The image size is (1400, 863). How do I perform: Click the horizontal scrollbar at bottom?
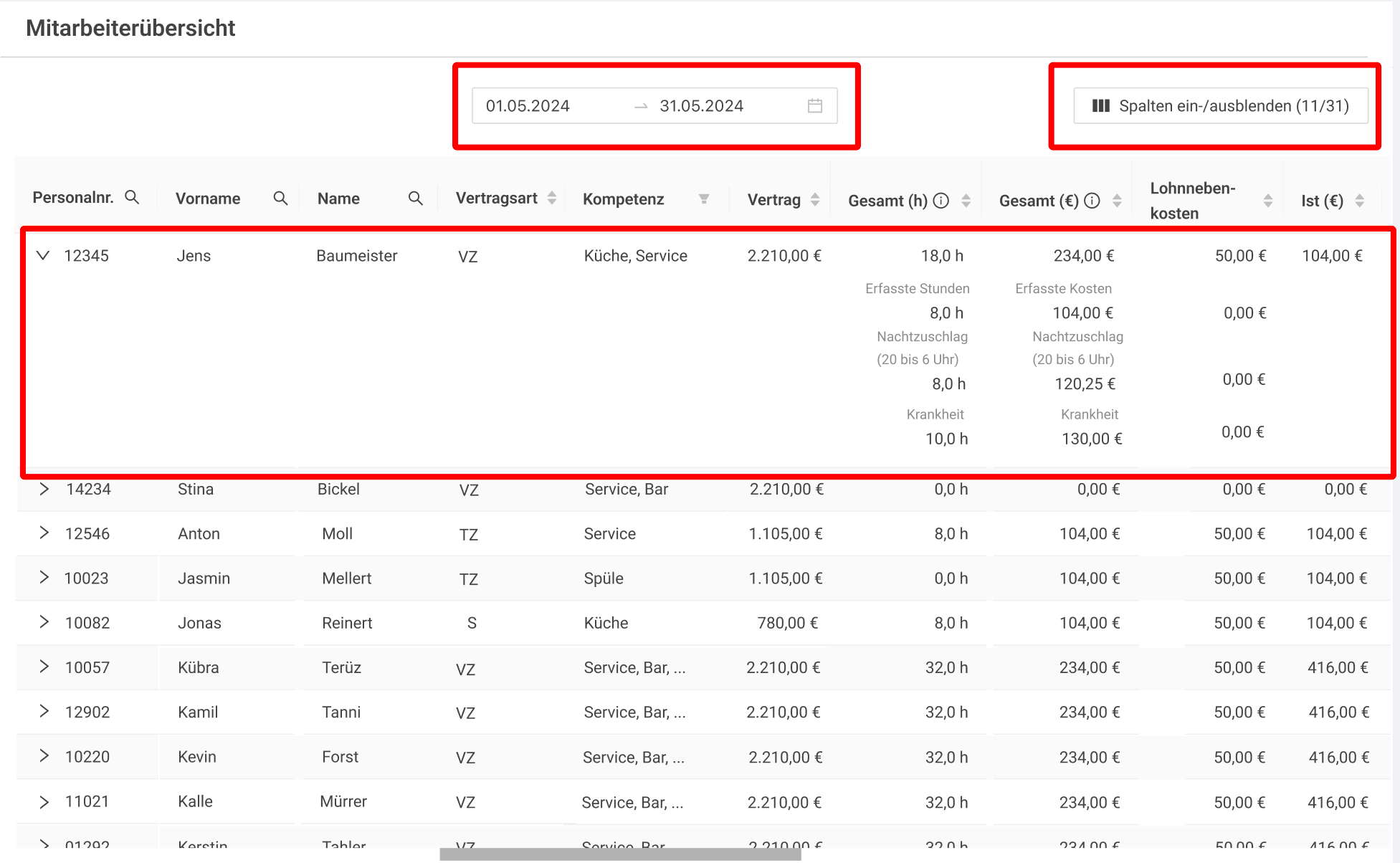620,854
